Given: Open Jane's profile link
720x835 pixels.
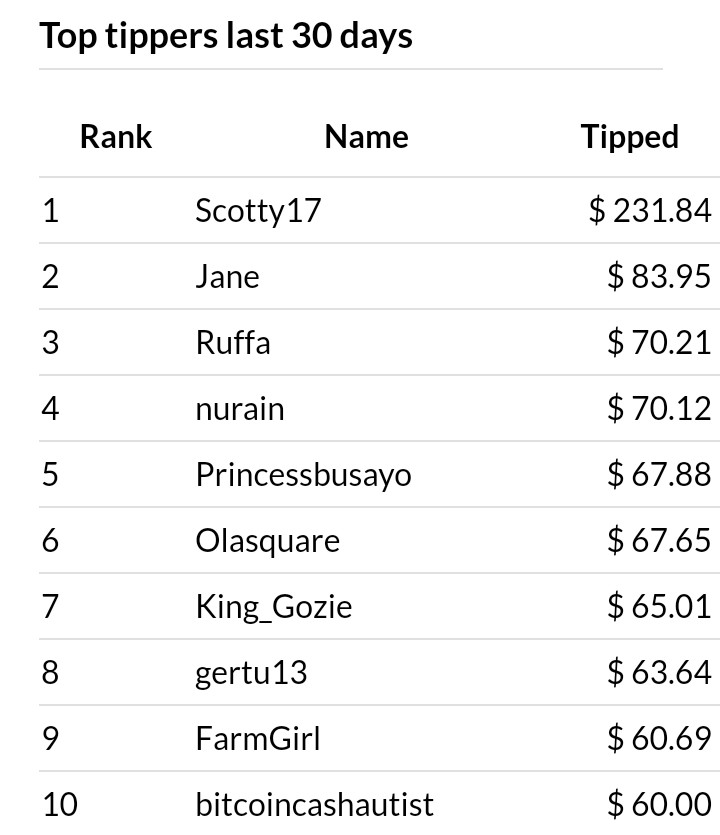Looking at the screenshot, I should [x=227, y=277].
